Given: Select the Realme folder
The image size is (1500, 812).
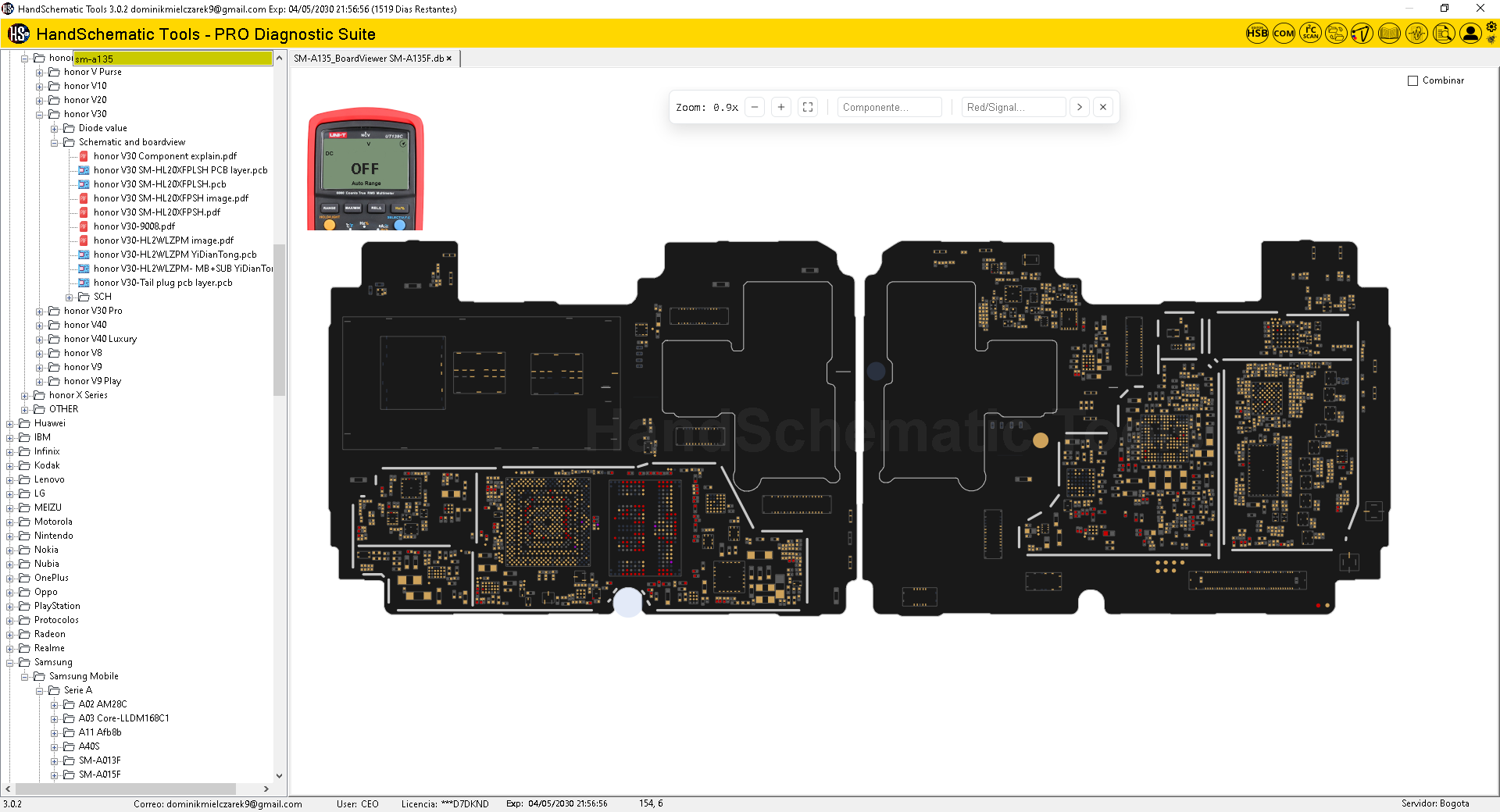Looking at the screenshot, I should tap(49, 648).
